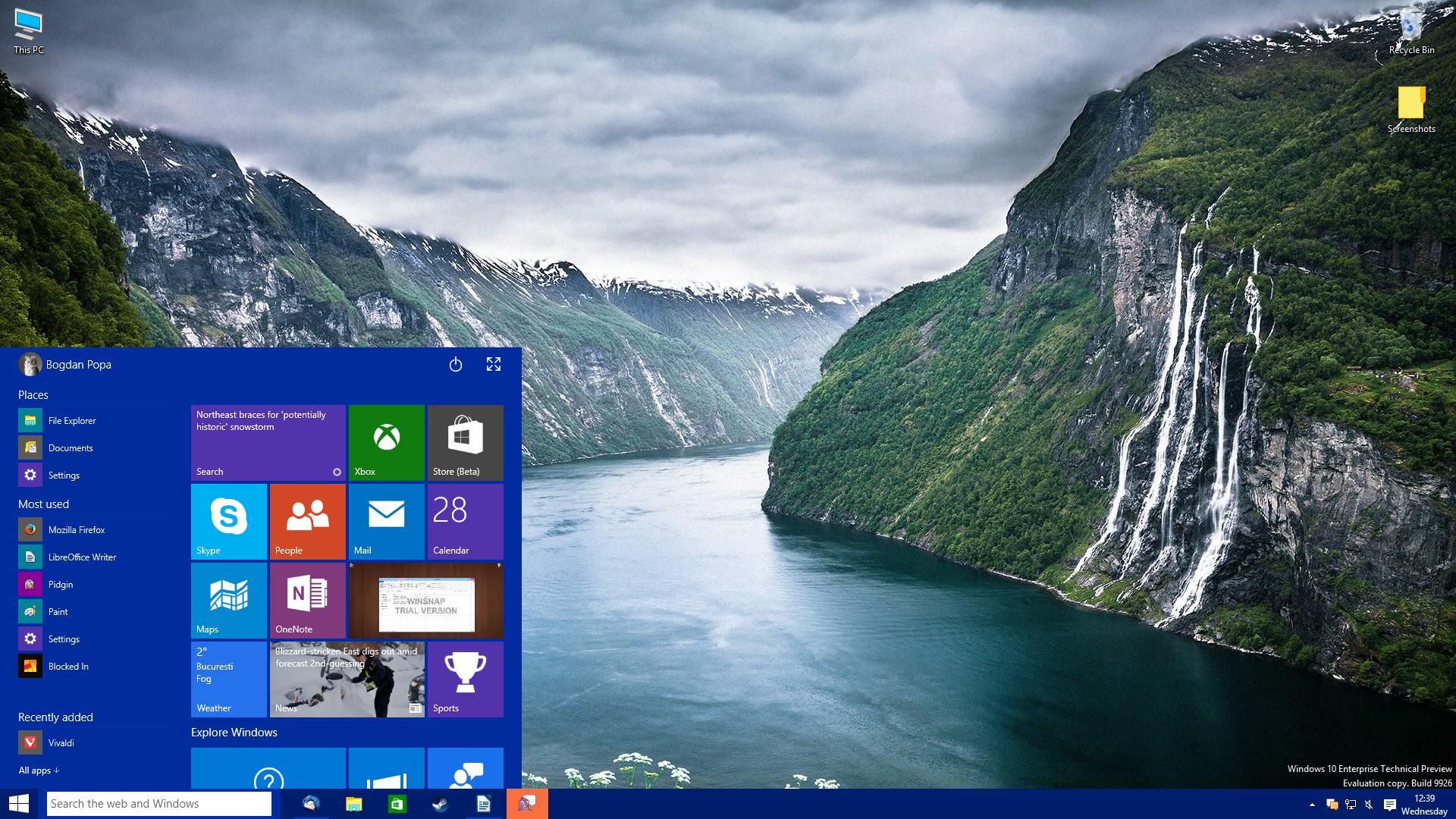This screenshot has width=1456, height=819.
Task: Open the Mail app tile
Action: coord(385,520)
